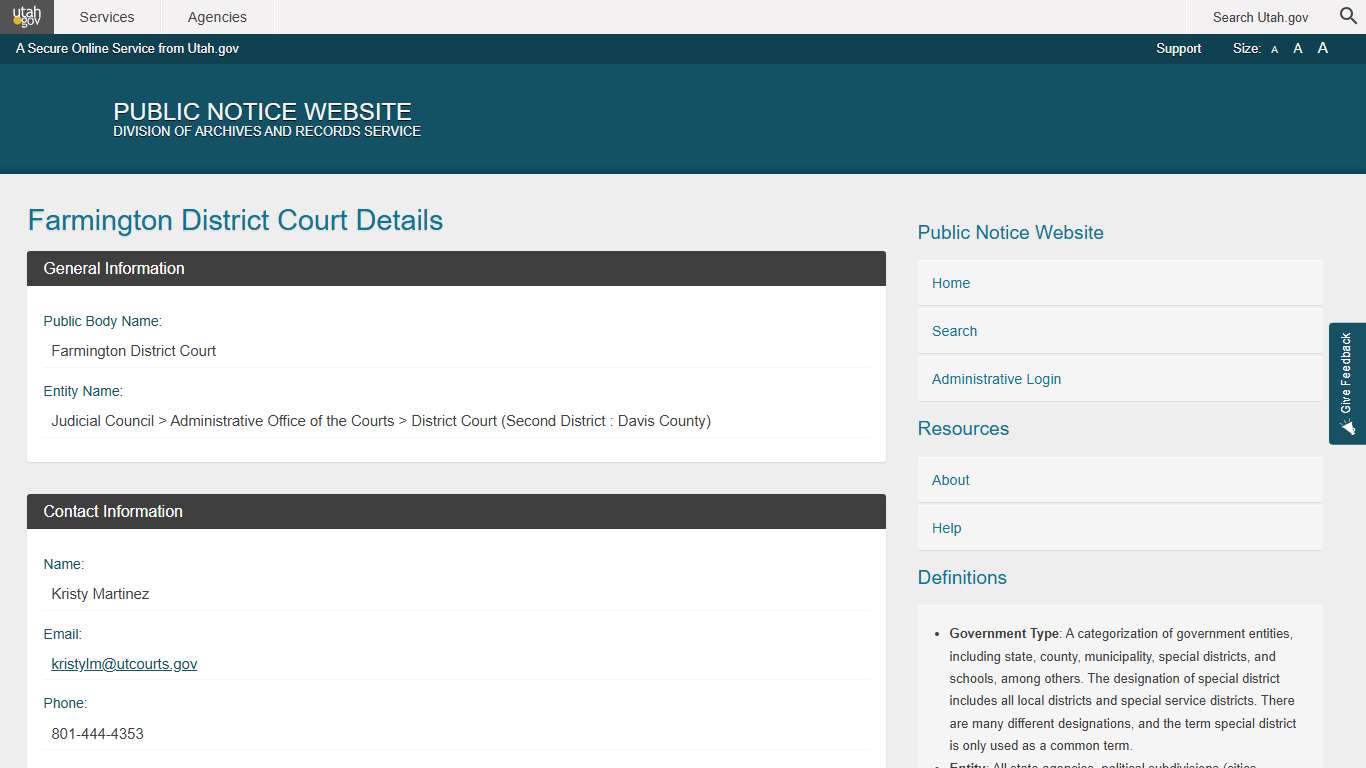Click the search magnifier icon
This screenshot has height=768, width=1366.
coord(1347,16)
